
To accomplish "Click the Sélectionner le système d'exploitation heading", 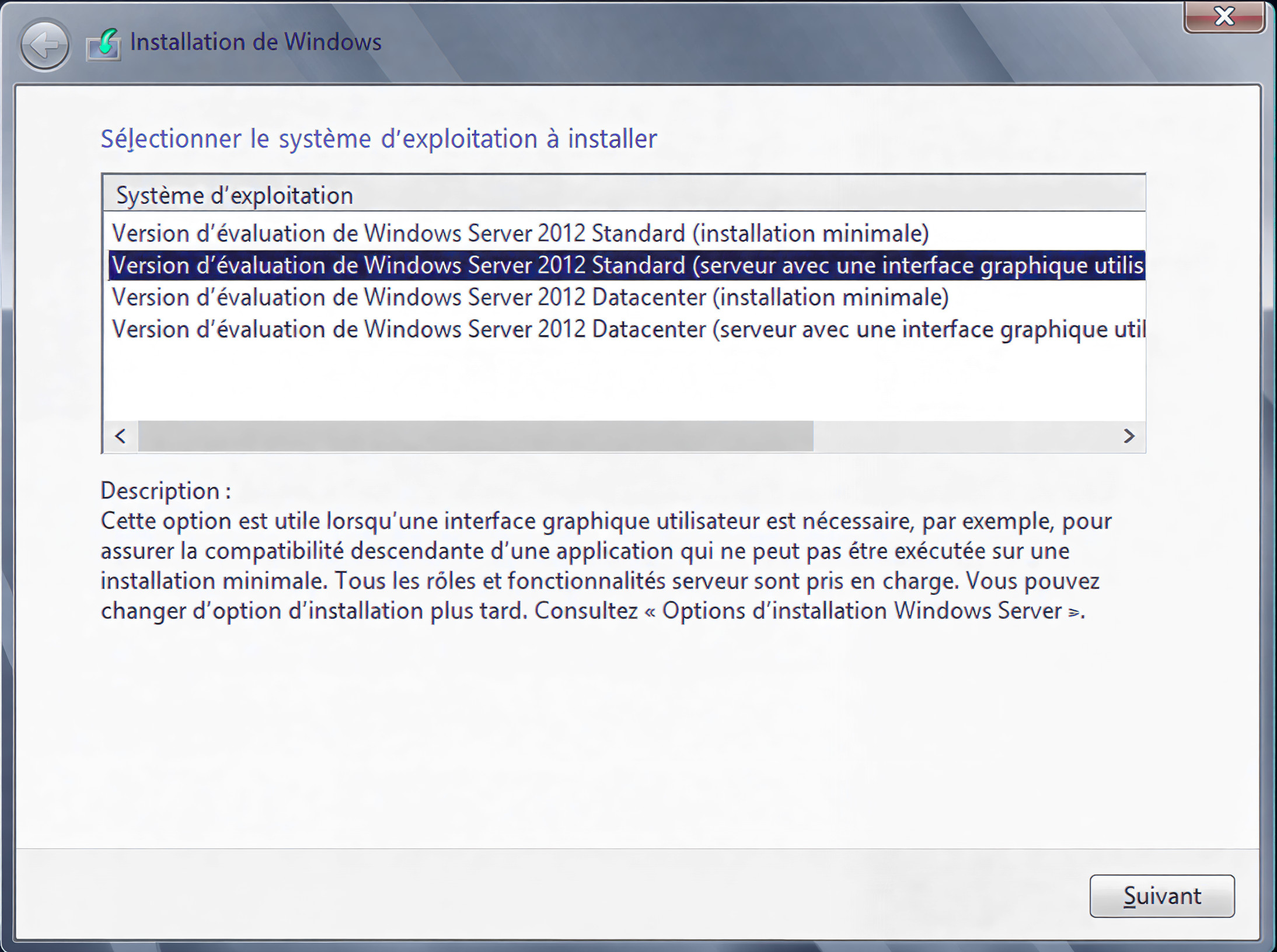I will point(379,138).
